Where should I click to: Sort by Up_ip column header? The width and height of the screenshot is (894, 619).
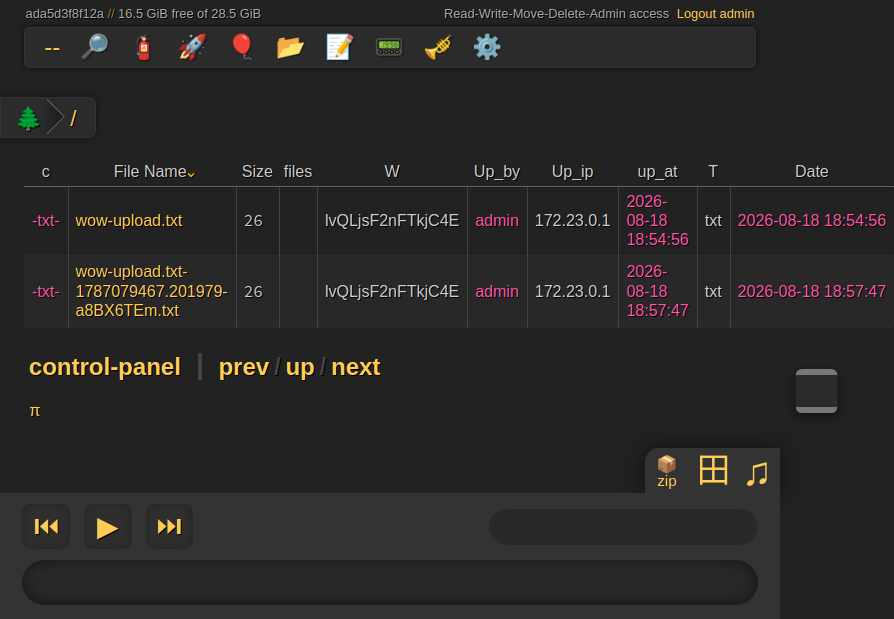(572, 172)
